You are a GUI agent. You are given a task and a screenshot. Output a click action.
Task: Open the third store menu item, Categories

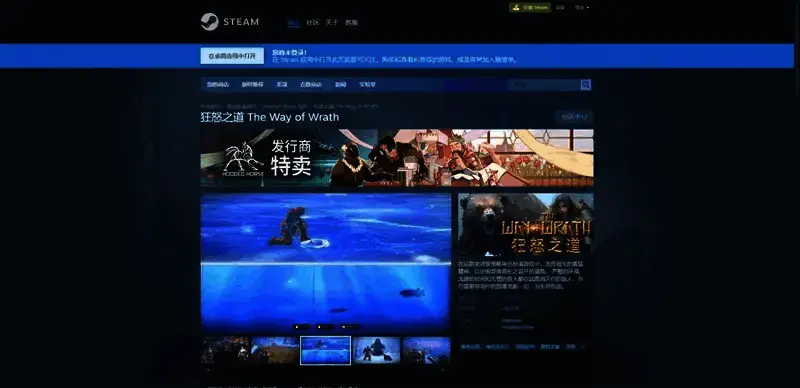[x=282, y=85]
